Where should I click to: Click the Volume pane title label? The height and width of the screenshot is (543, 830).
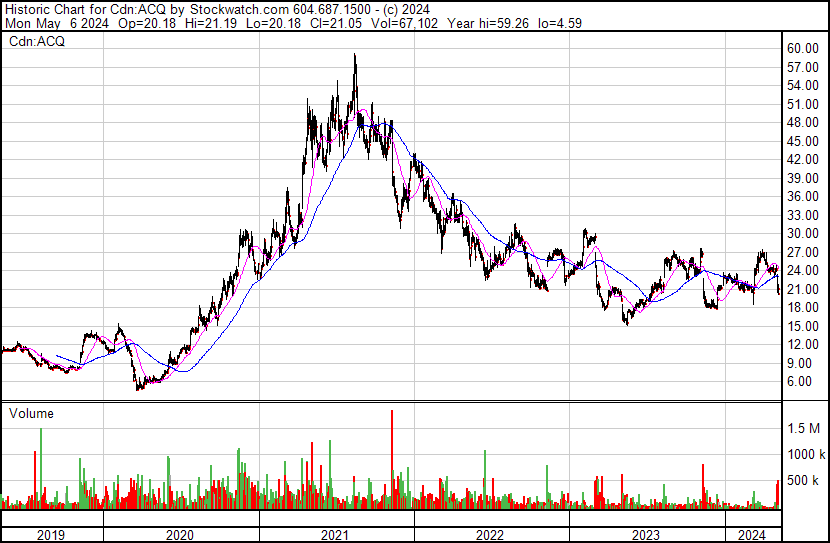pos(31,413)
